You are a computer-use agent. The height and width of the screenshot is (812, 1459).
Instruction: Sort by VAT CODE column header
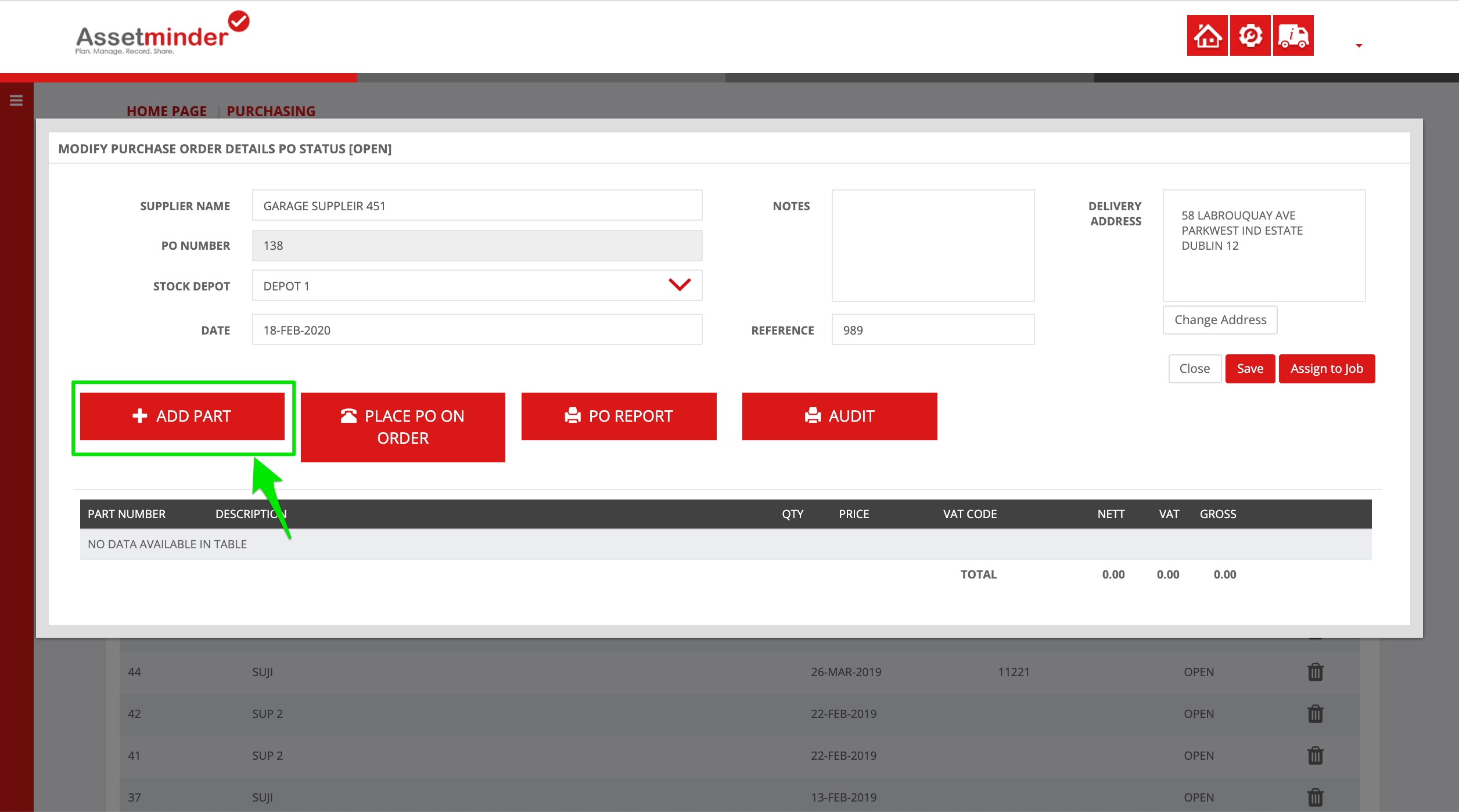coord(969,514)
